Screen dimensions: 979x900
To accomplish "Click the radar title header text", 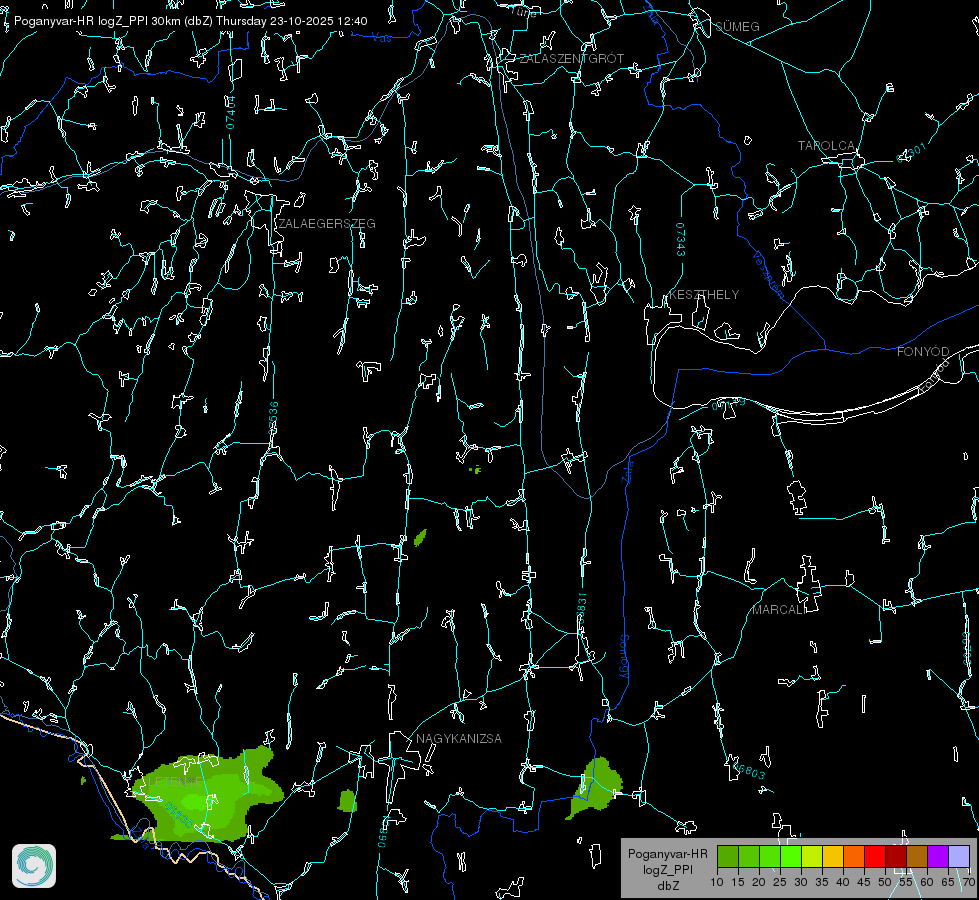I will (190, 21).
